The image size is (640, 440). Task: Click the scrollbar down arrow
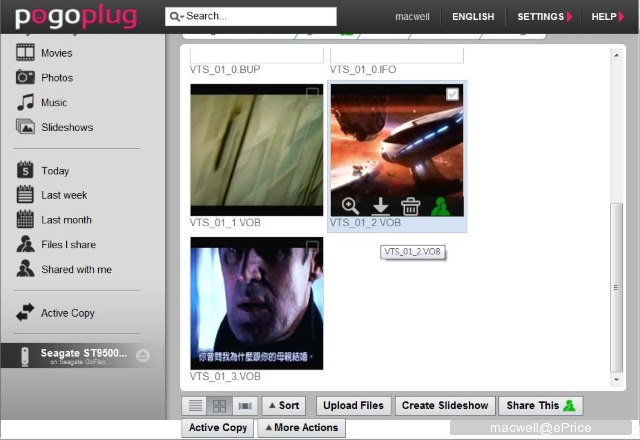pos(616,380)
